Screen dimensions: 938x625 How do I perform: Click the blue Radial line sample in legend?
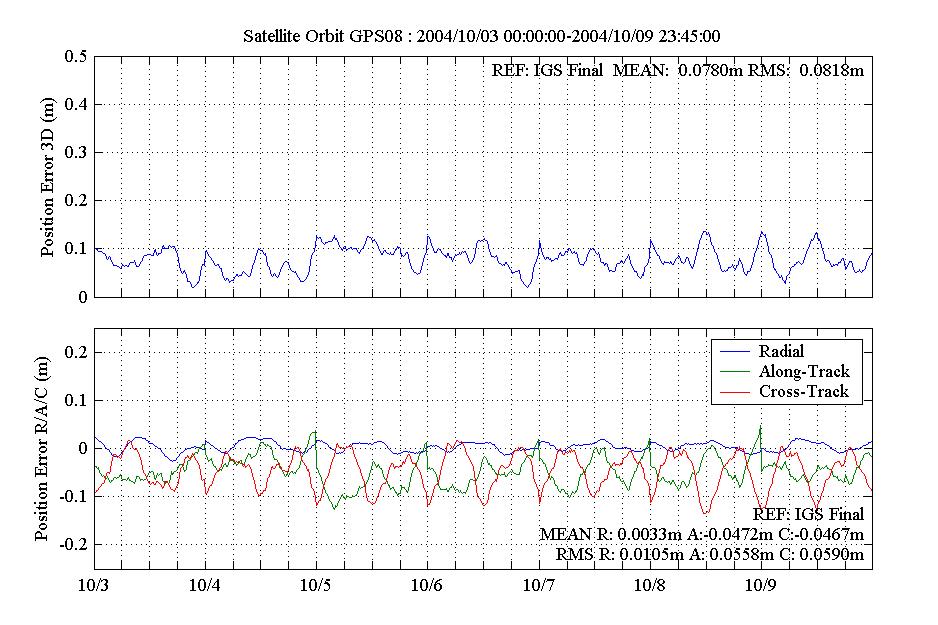click(x=735, y=352)
